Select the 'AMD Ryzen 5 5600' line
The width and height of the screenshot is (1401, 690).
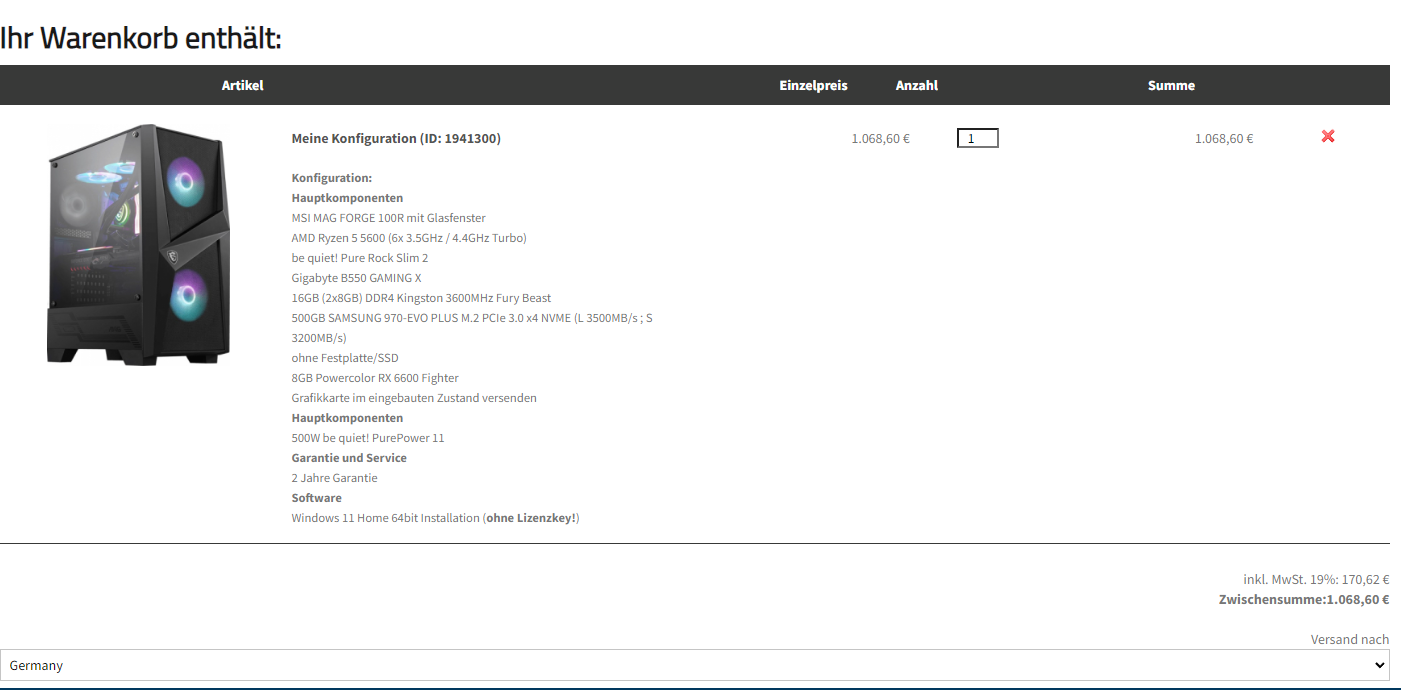[409, 238]
